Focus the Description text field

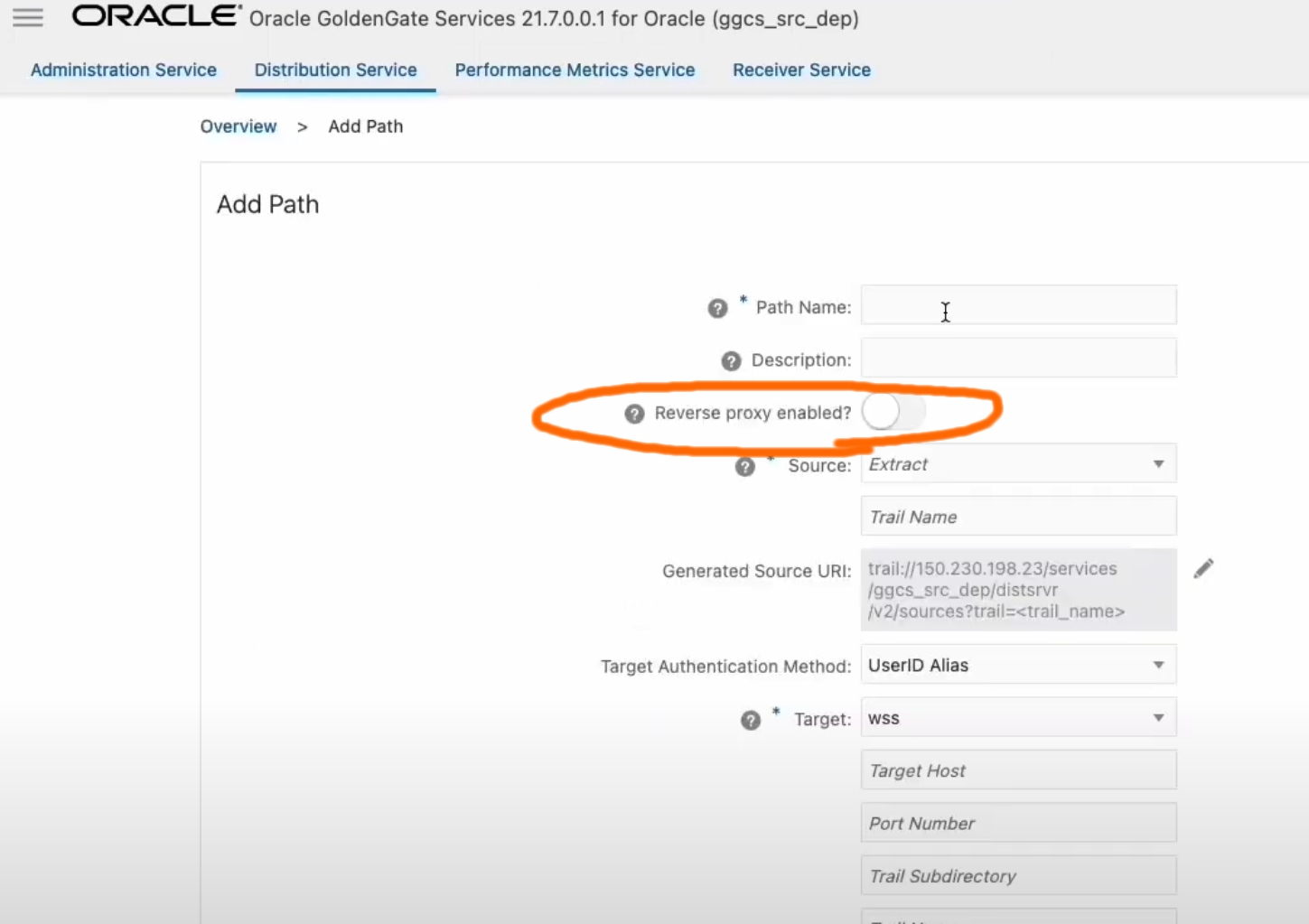point(1018,359)
